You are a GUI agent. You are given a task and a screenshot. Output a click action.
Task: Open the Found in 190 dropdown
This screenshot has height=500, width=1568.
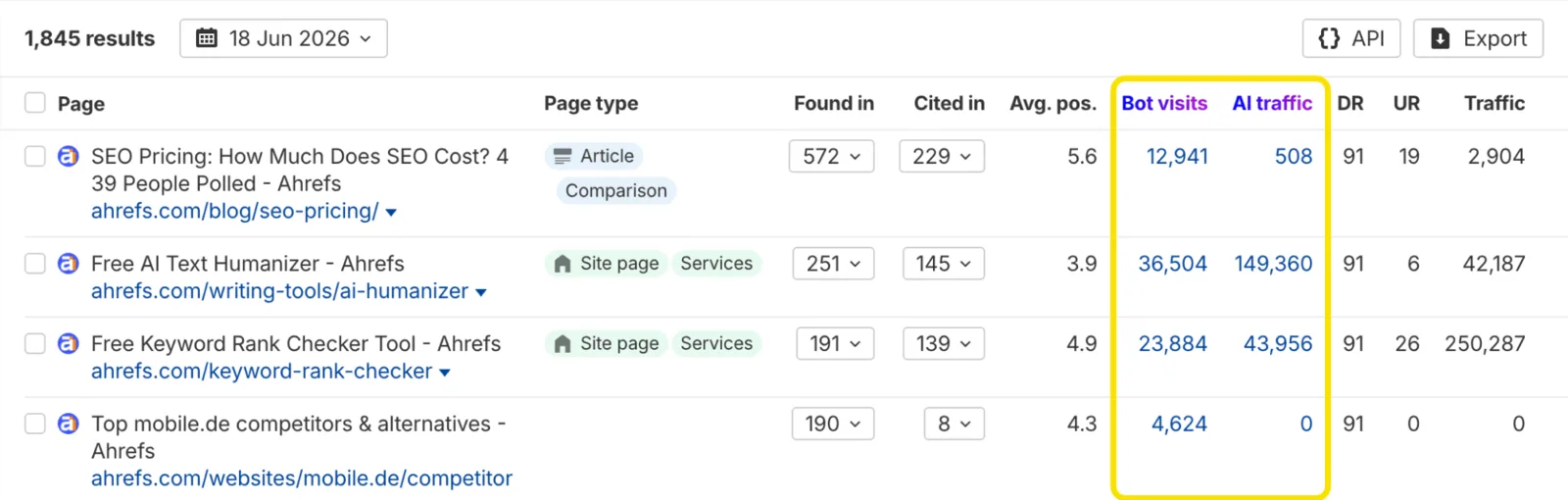click(833, 424)
